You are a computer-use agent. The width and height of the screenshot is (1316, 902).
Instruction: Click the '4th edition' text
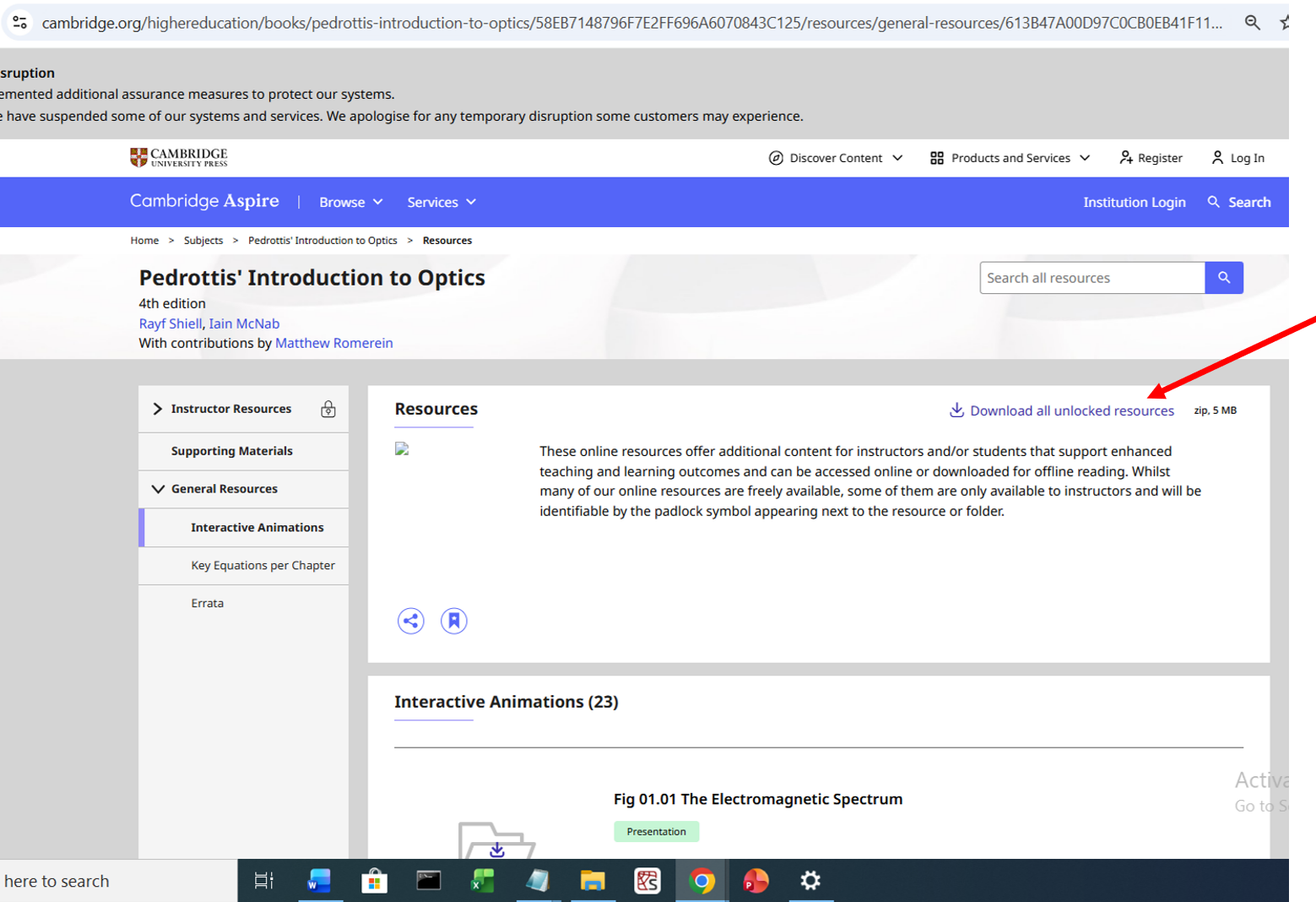pos(172,303)
